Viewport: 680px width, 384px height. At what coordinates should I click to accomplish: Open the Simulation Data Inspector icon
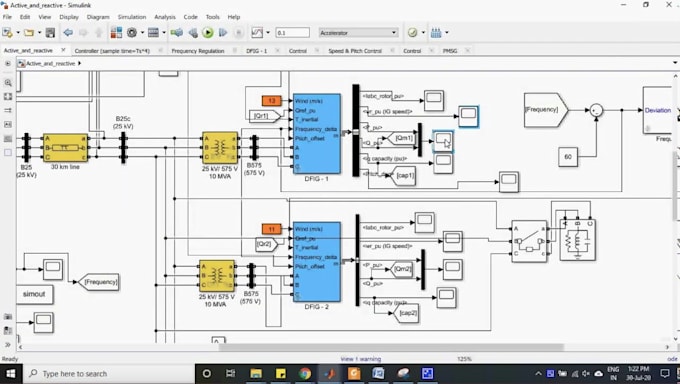[257, 33]
